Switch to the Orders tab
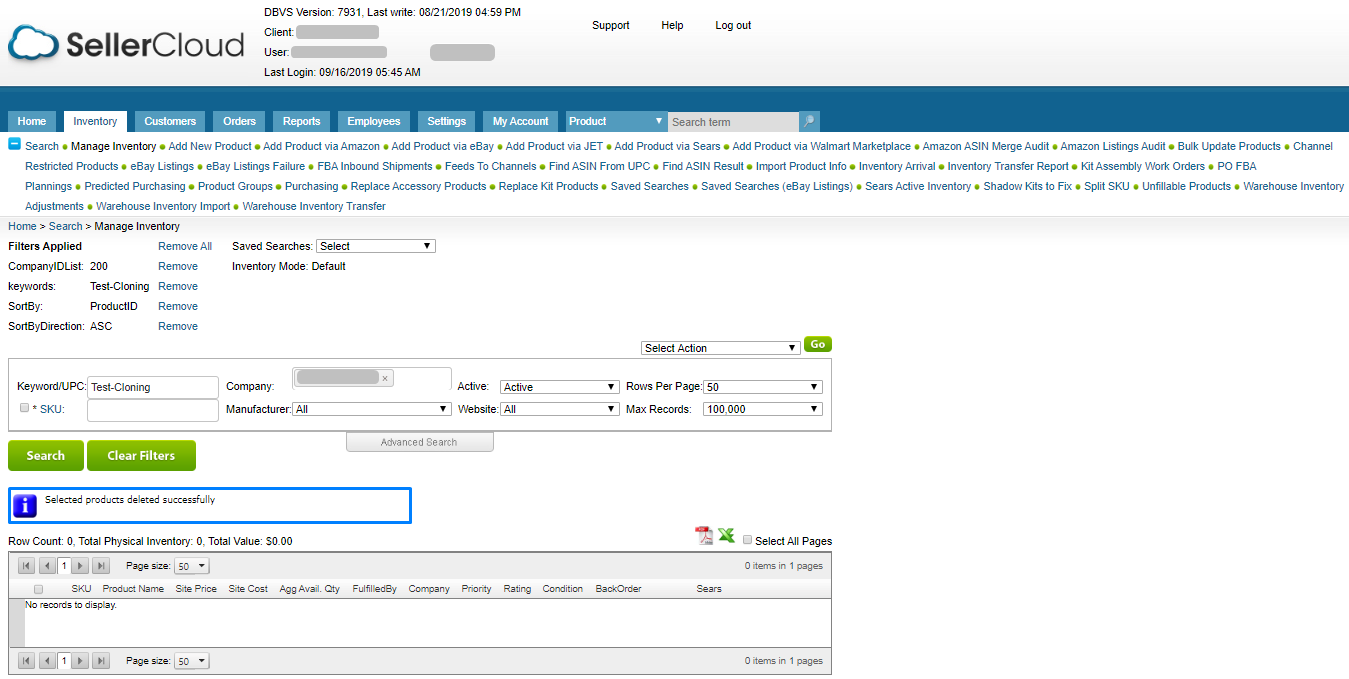The height and width of the screenshot is (679, 1349). tap(239, 121)
